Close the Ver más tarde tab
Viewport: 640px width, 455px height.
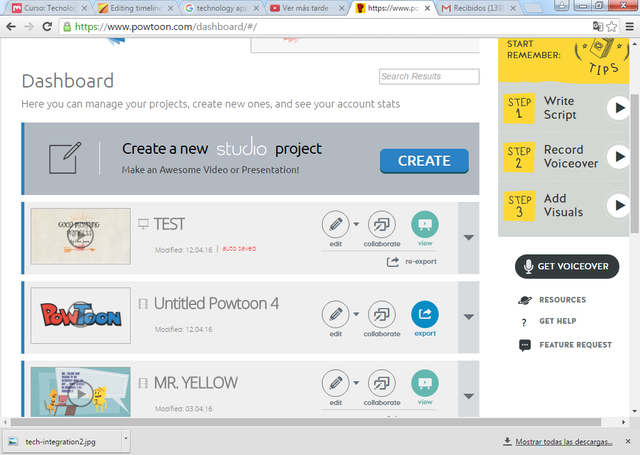[342, 8]
